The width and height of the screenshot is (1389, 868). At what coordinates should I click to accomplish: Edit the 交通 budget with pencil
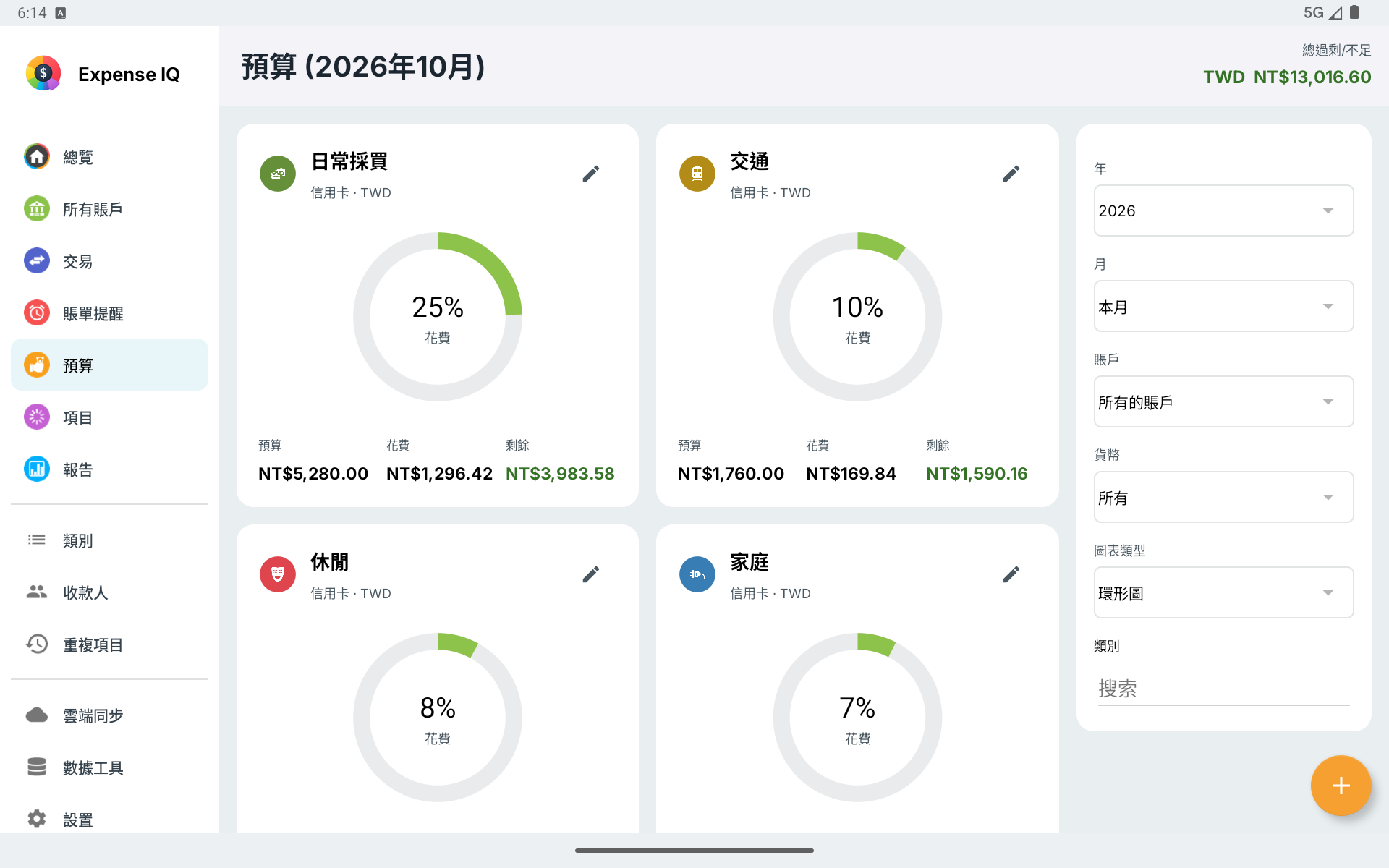[1011, 174]
